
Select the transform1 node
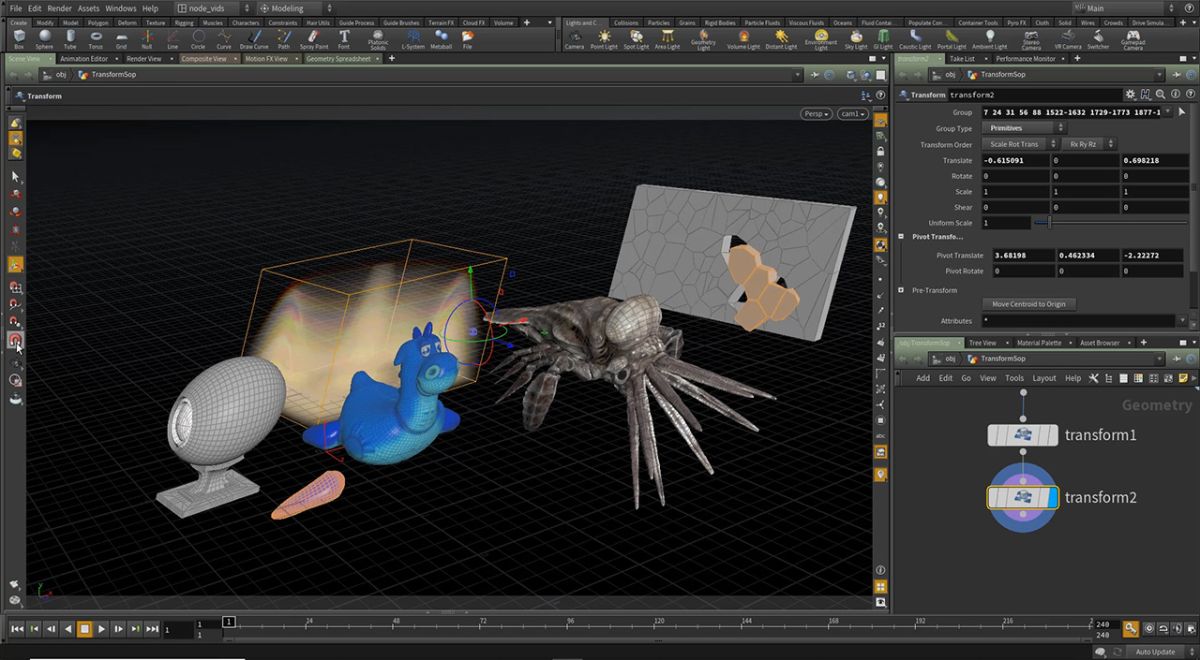pos(1022,435)
